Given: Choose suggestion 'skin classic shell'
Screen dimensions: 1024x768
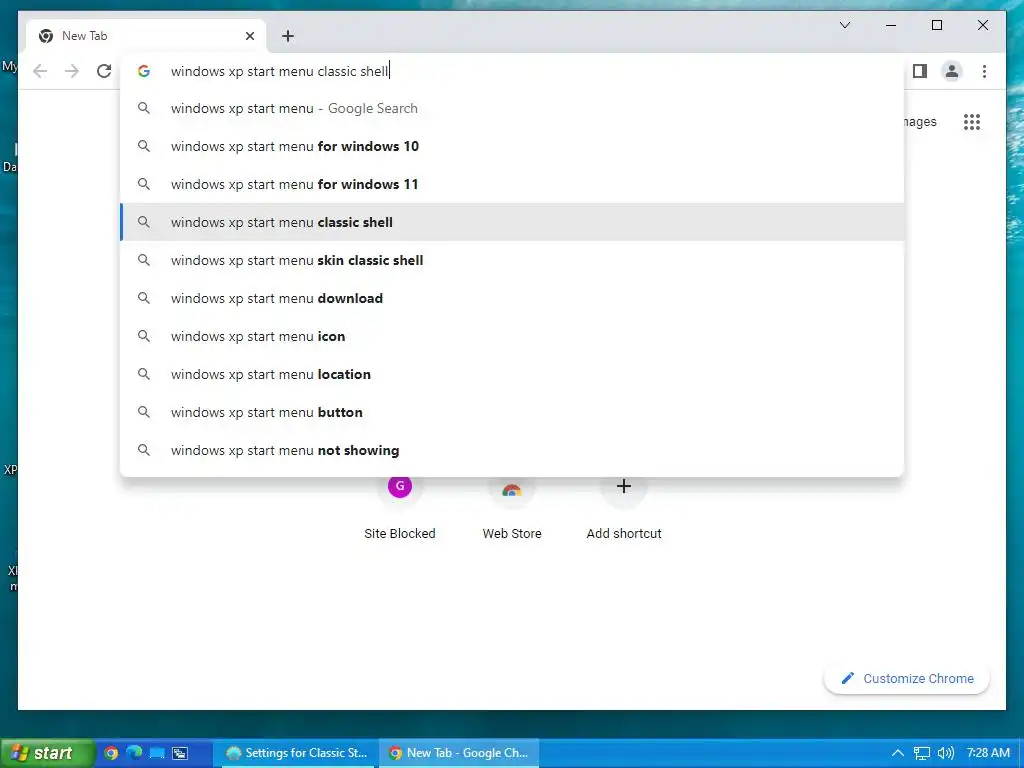Looking at the screenshot, I should 512,260.
